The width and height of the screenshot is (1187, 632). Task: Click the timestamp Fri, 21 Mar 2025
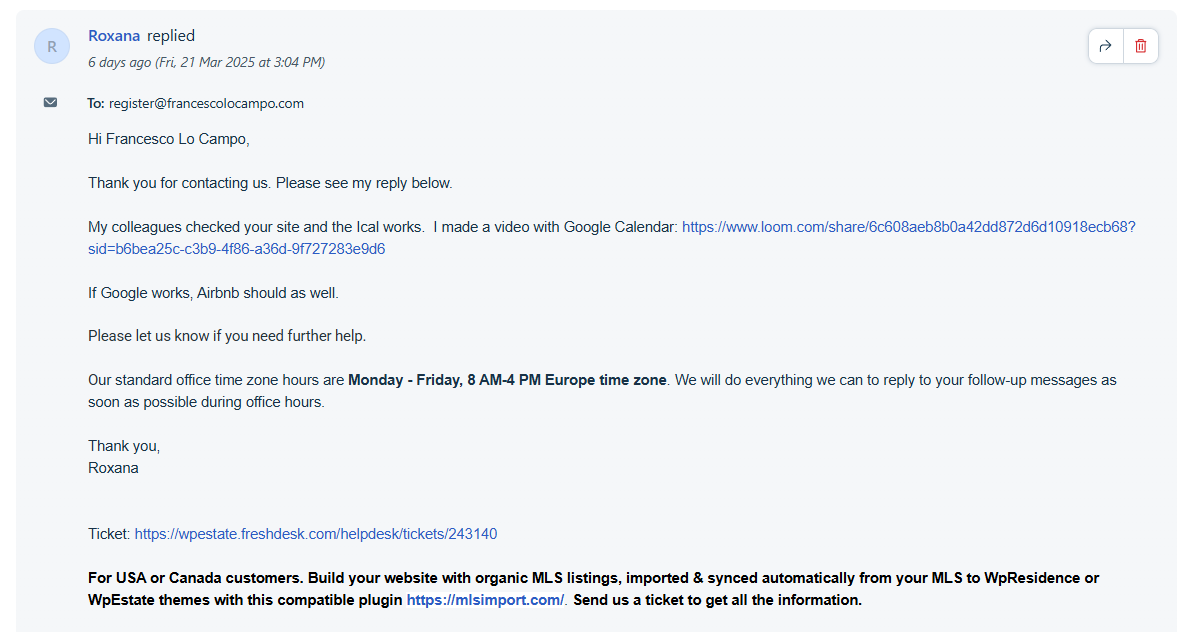coord(240,62)
